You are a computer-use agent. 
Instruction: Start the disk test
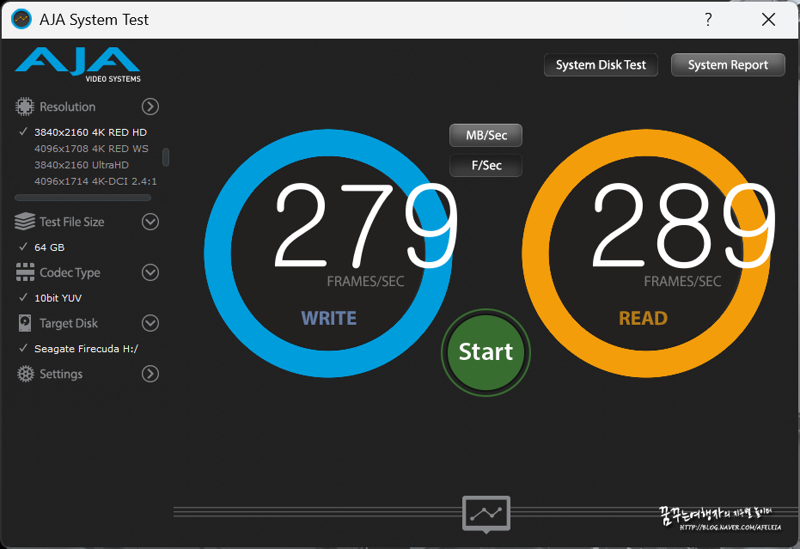[486, 352]
